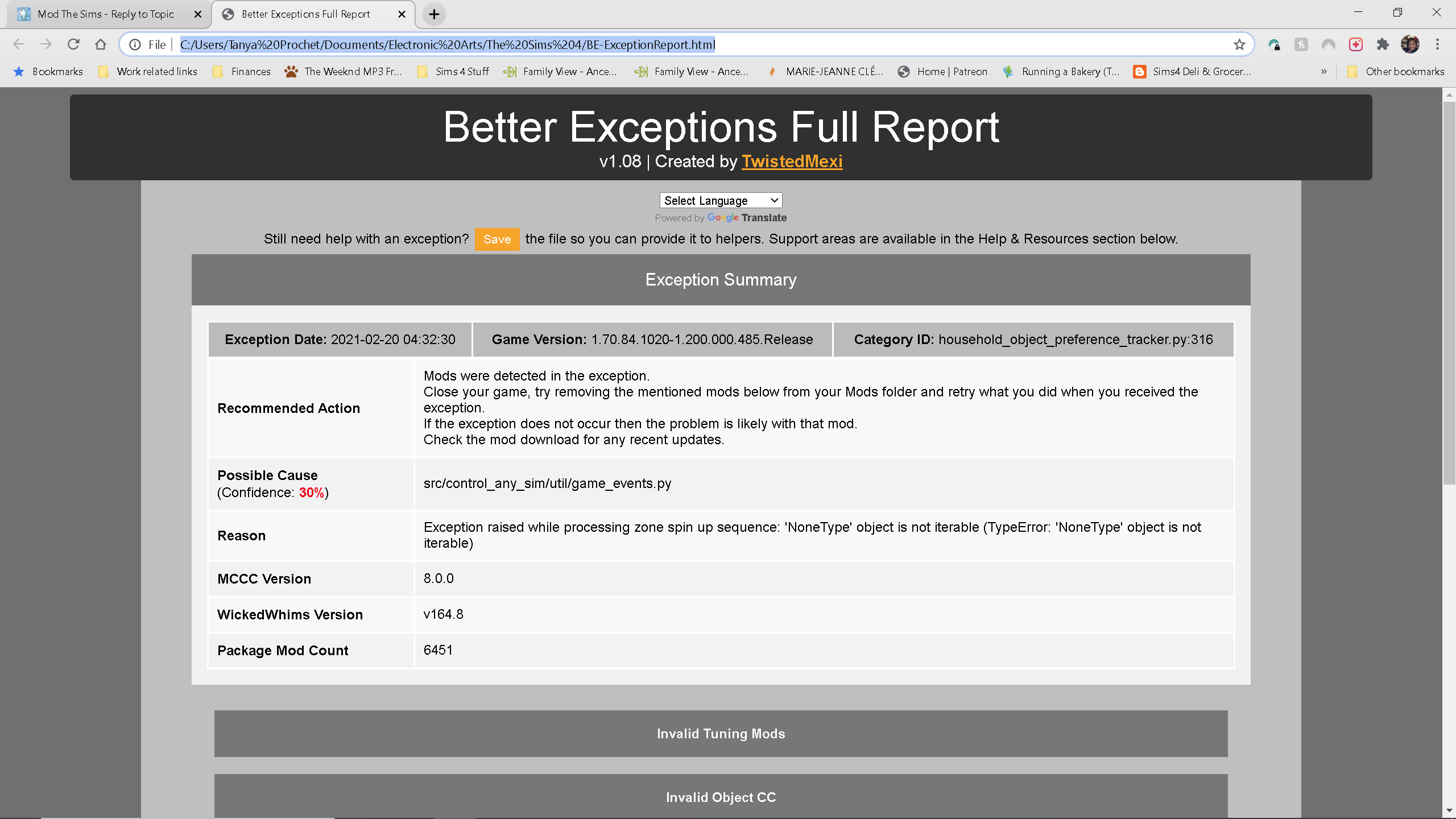
Task: Click the user profile avatar icon
Action: 1410,44
